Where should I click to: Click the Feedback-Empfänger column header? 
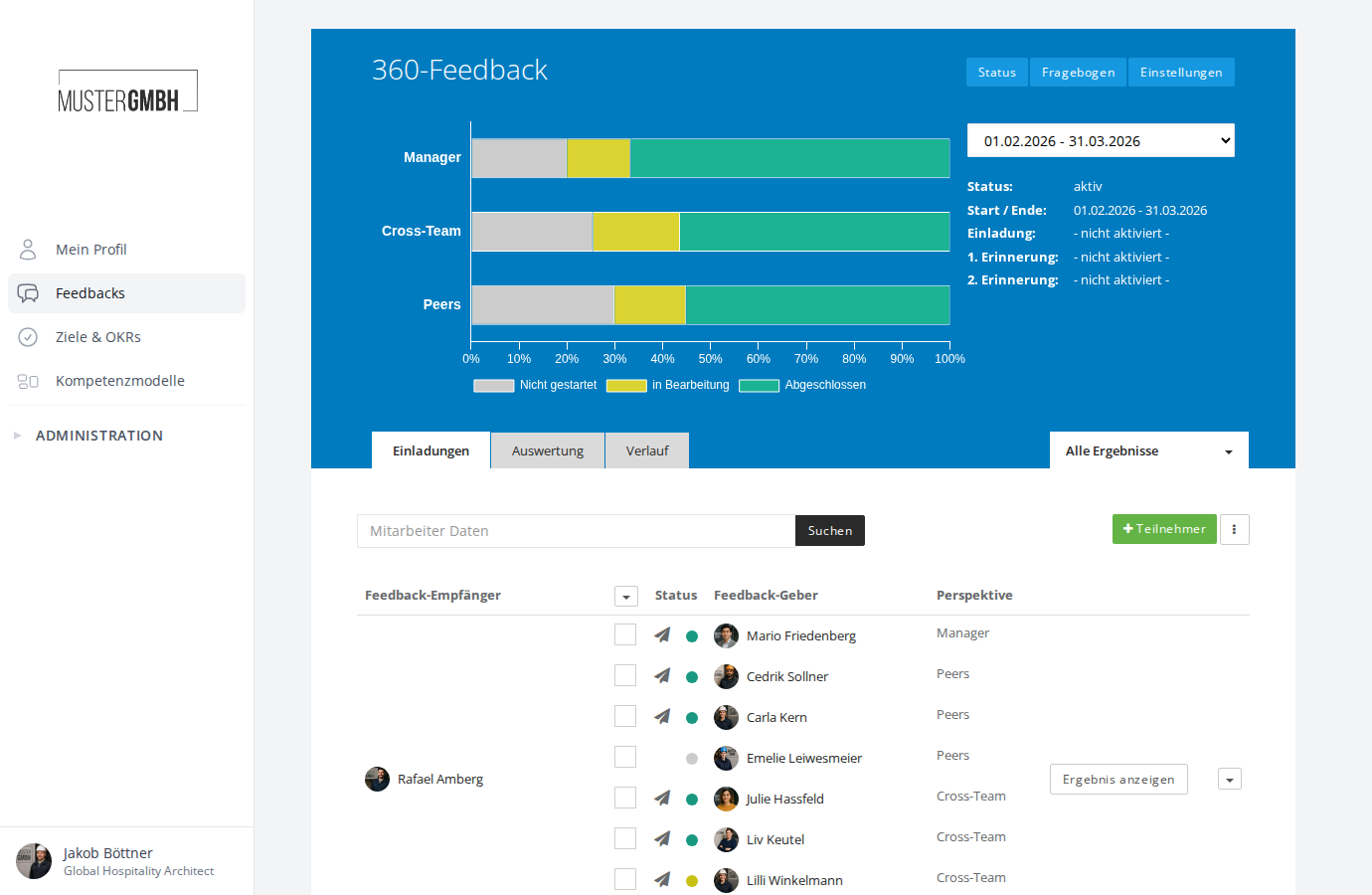pos(432,595)
